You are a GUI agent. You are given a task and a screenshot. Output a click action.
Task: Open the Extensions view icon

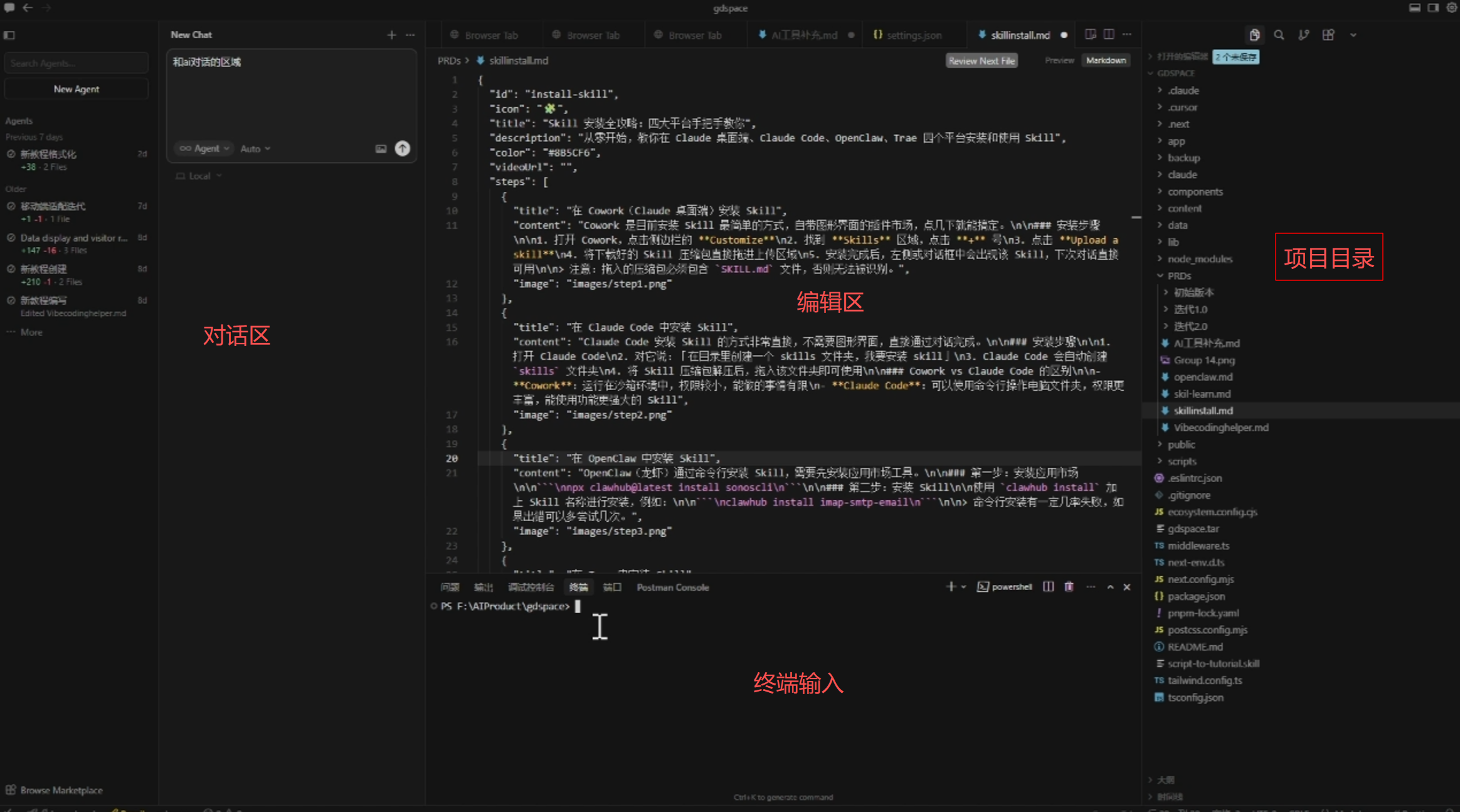coord(1328,35)
